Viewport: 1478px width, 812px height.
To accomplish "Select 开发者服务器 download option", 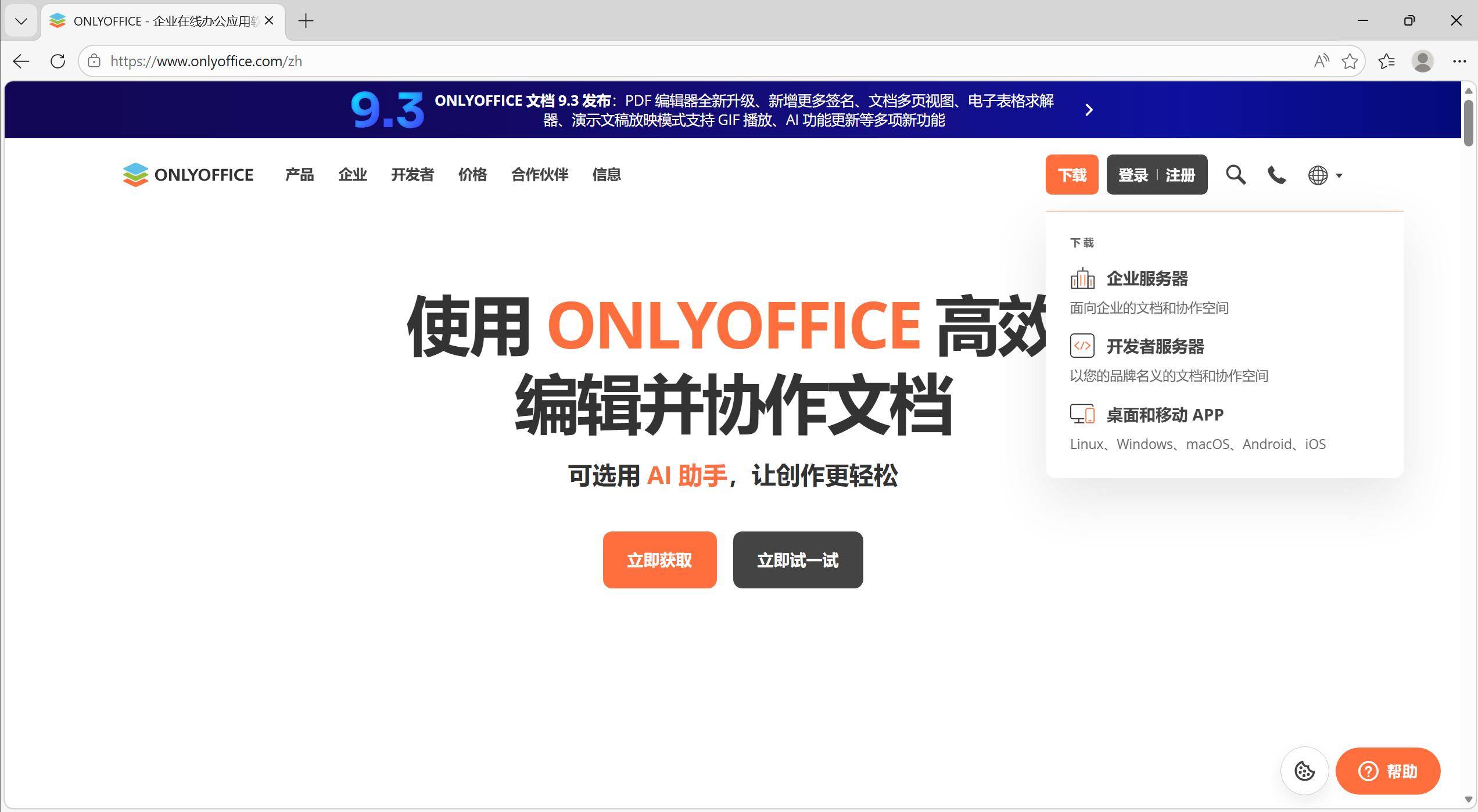I will point(1155,346).
